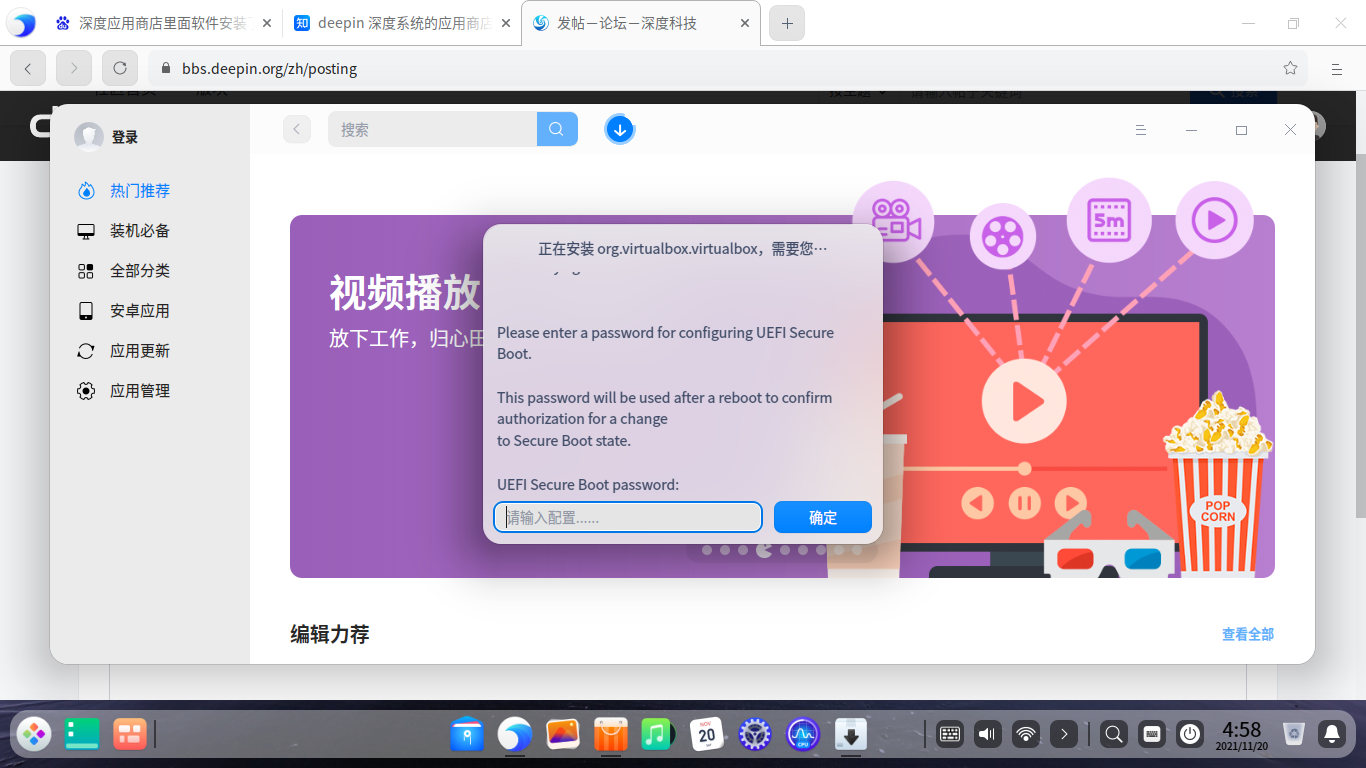This screenshot has height=768, width=1366.
Task: Open 应用管理 in the sidebar
Action: click(x=124, y=391)
